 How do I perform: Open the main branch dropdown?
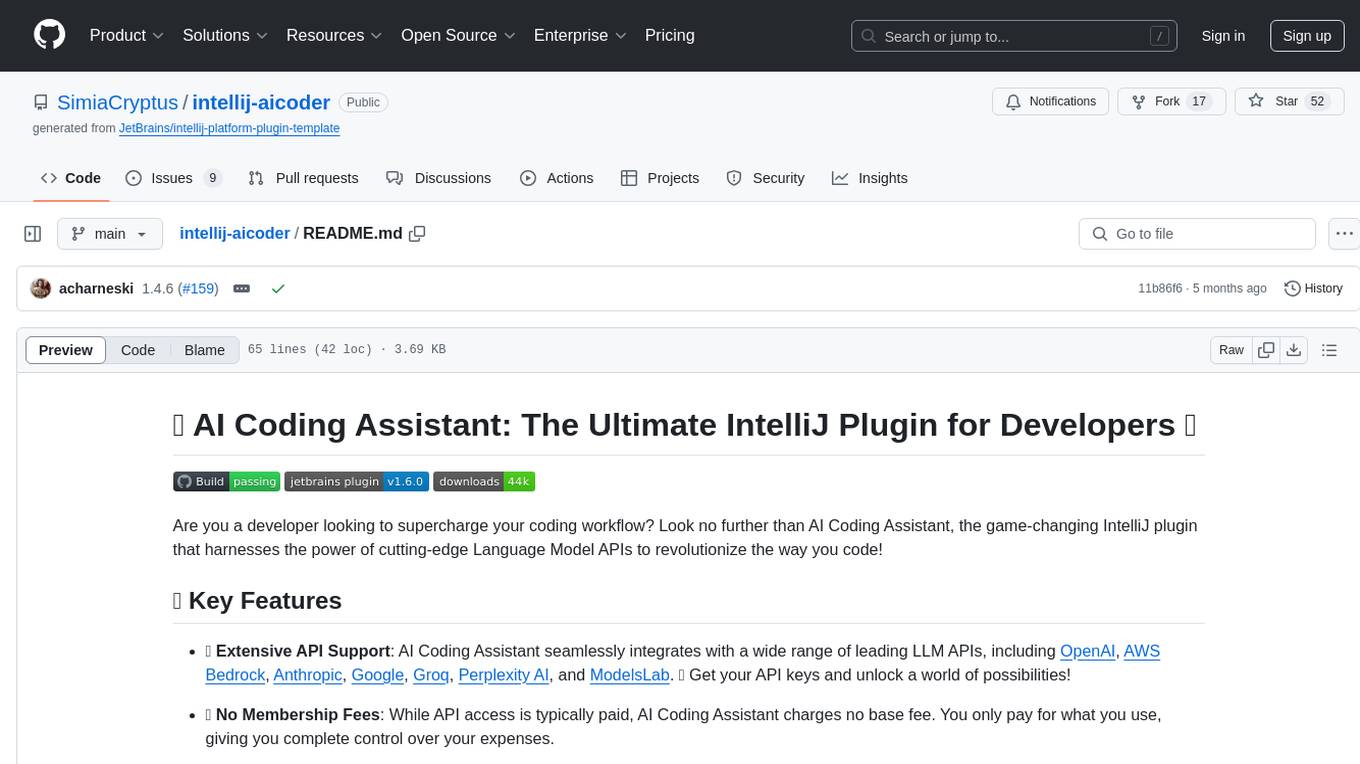[109, 234]
